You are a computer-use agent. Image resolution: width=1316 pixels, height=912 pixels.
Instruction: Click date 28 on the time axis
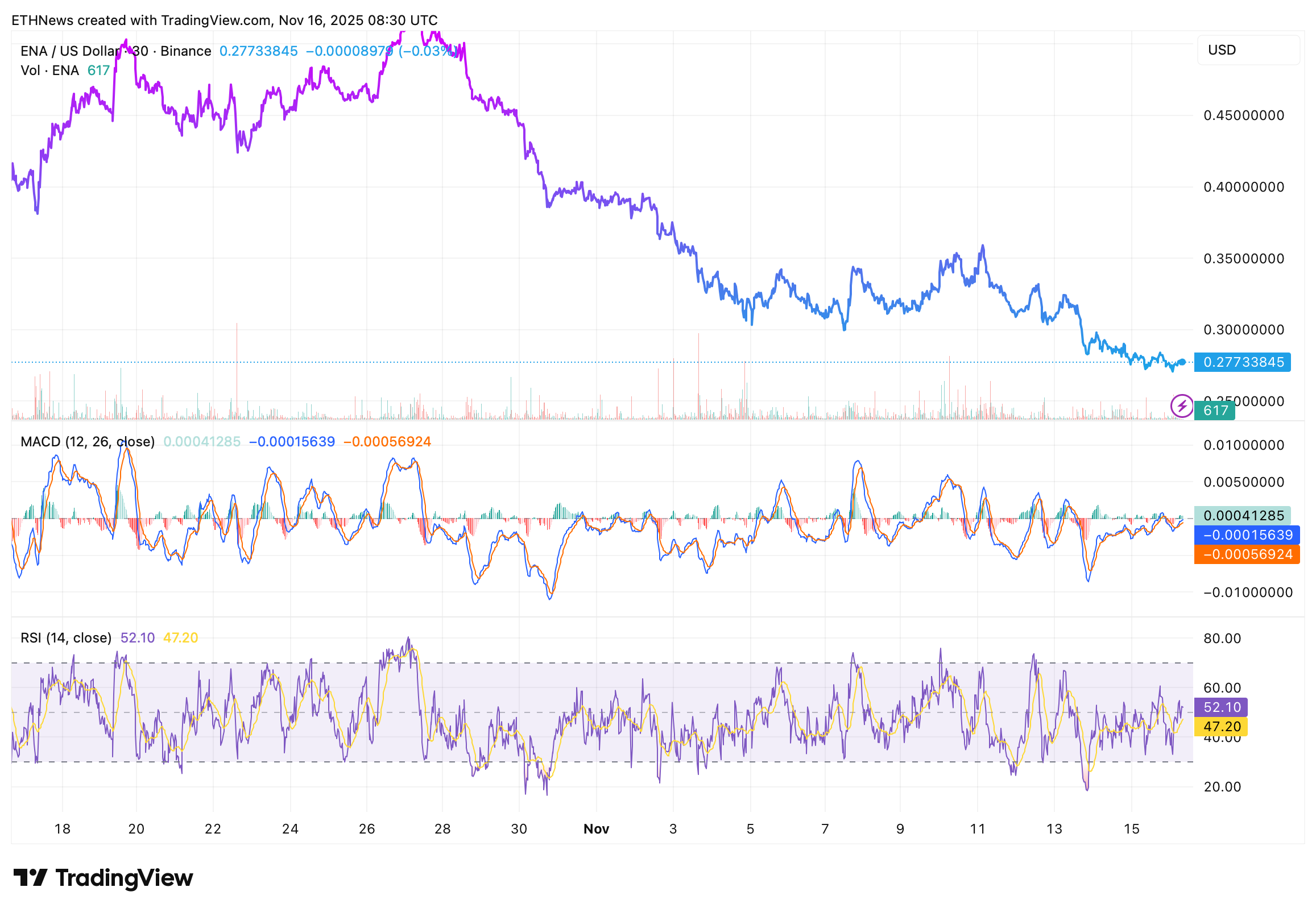[x=442, y=828]
